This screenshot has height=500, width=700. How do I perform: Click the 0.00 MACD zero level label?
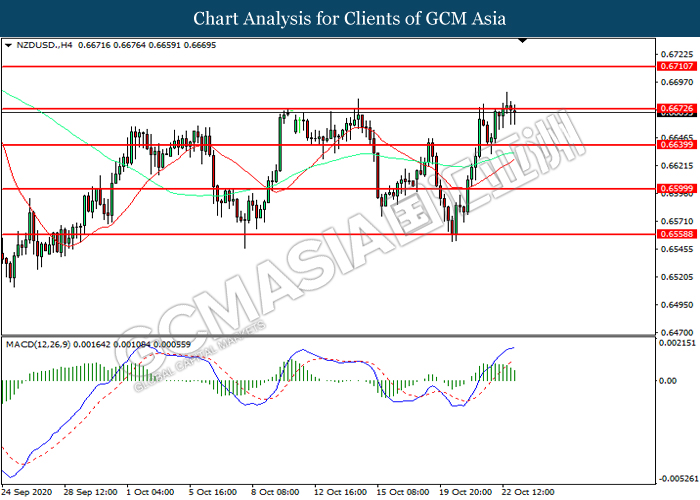click(668, 381)
